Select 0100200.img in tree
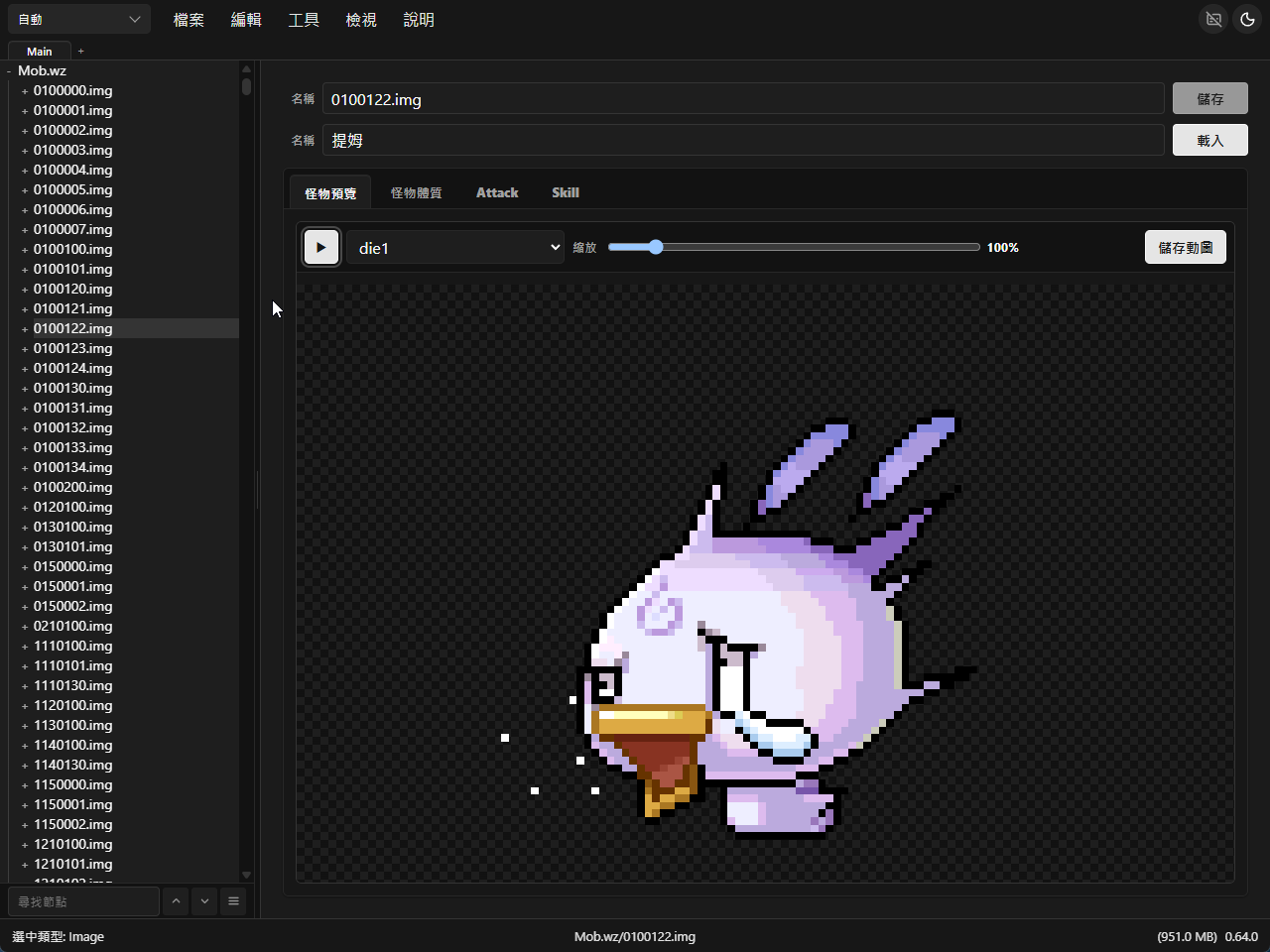Viewport: 1270px width, 952px height. (x=73, y=487)
